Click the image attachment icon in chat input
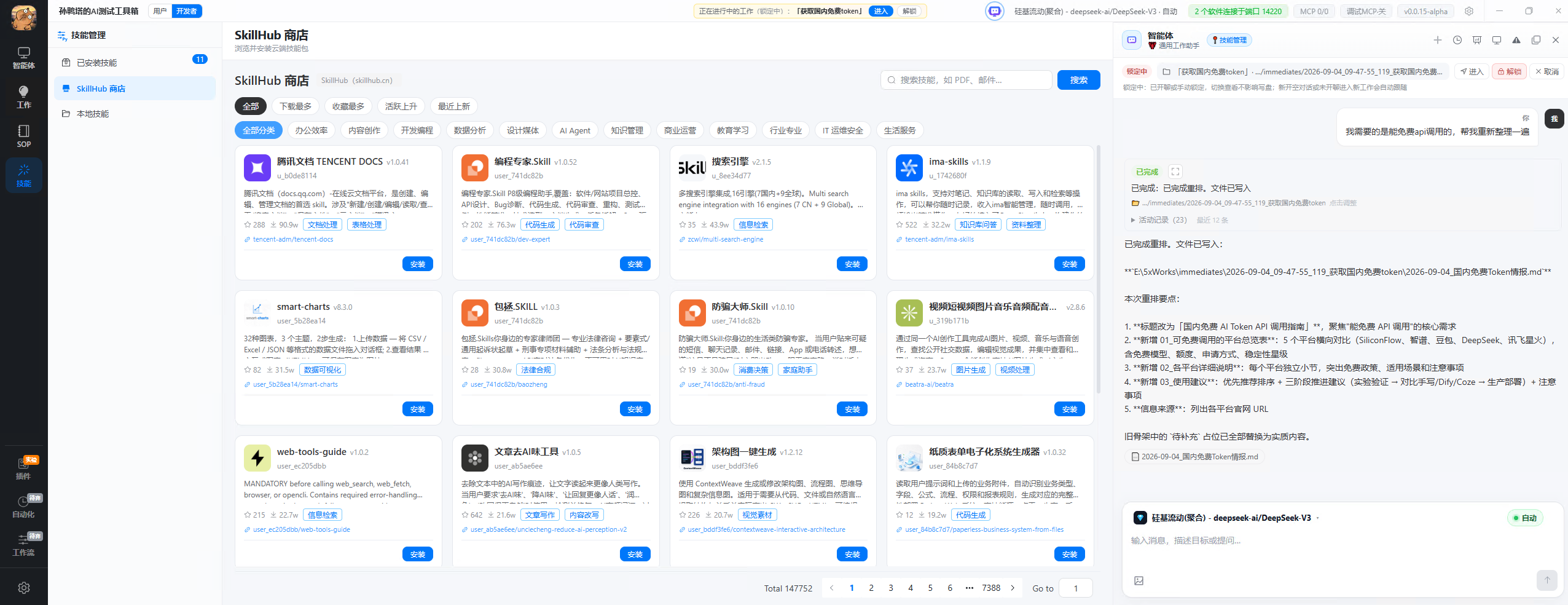Screen dimensions: 1568x605 click(x=1139, y=580)
